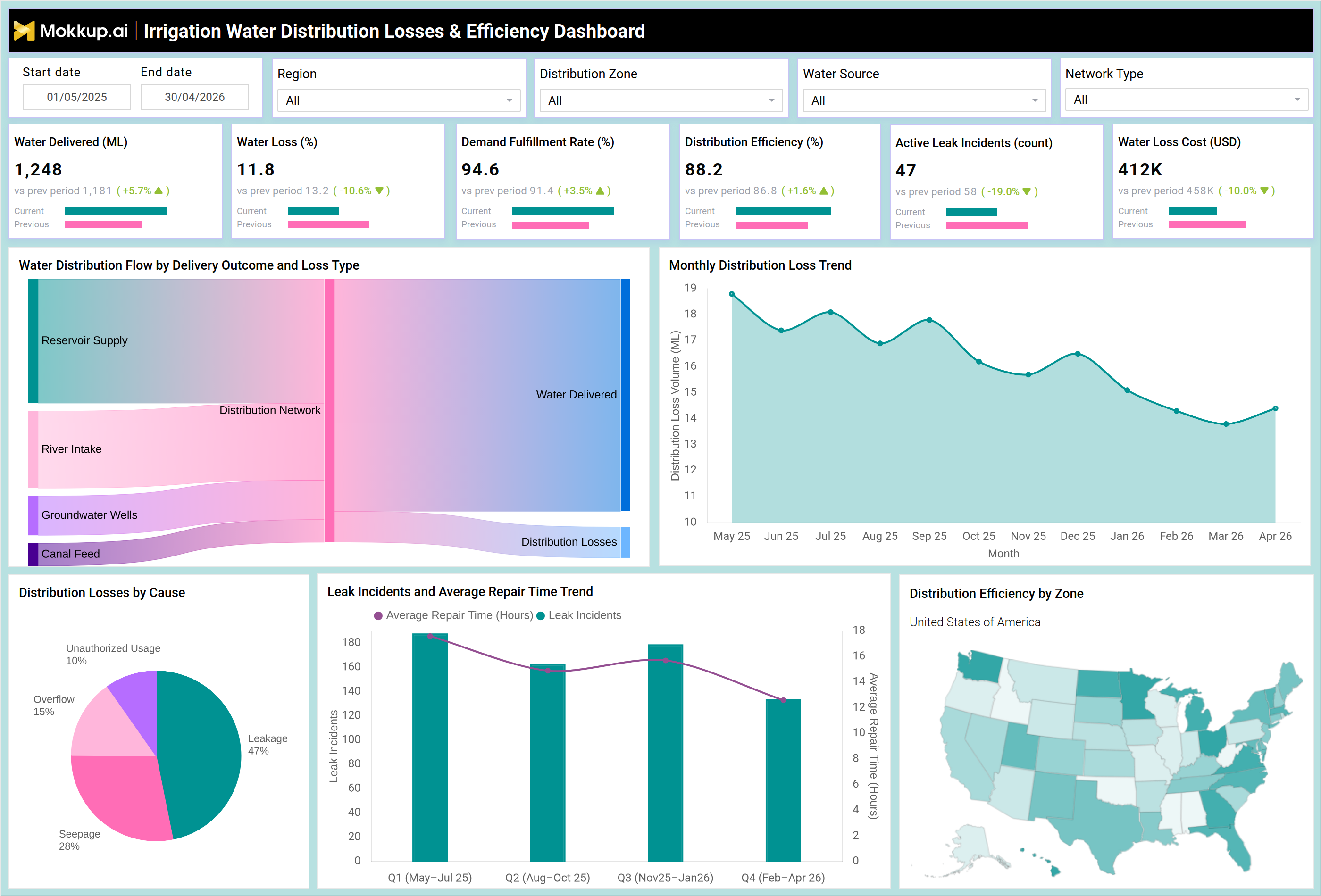Click Water Loss card Previous pink bar
The height and width of the screenshot is (896, 1321).
coord(328,224)
